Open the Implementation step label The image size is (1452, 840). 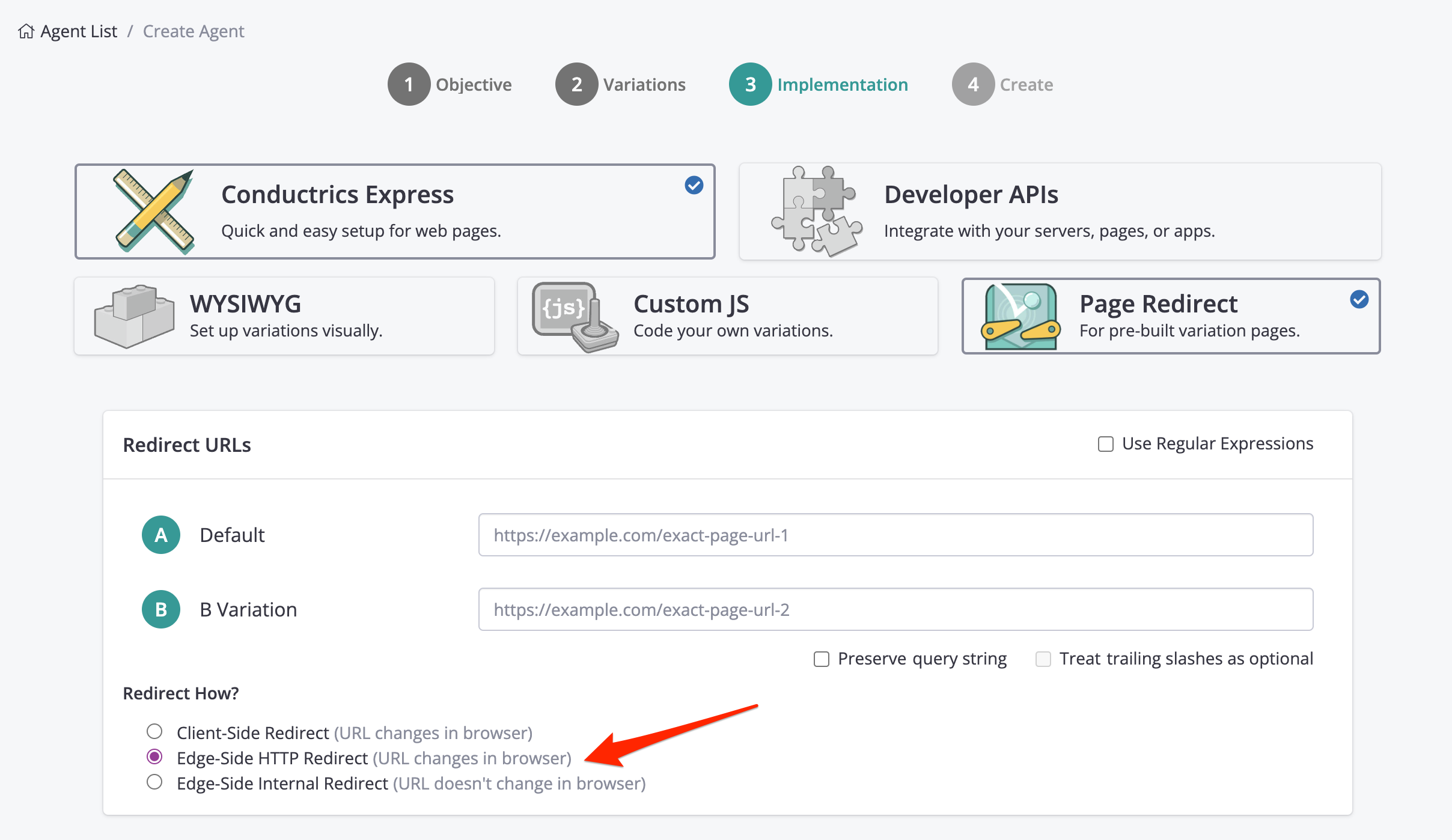coord(842,85)
